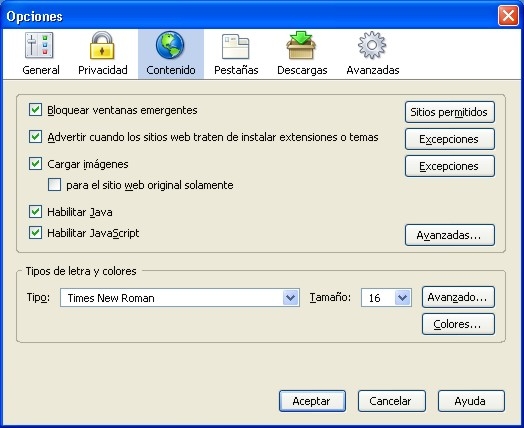Open font Avanzado... button
The image size is (524, 428).
click(x=458, y=297)
